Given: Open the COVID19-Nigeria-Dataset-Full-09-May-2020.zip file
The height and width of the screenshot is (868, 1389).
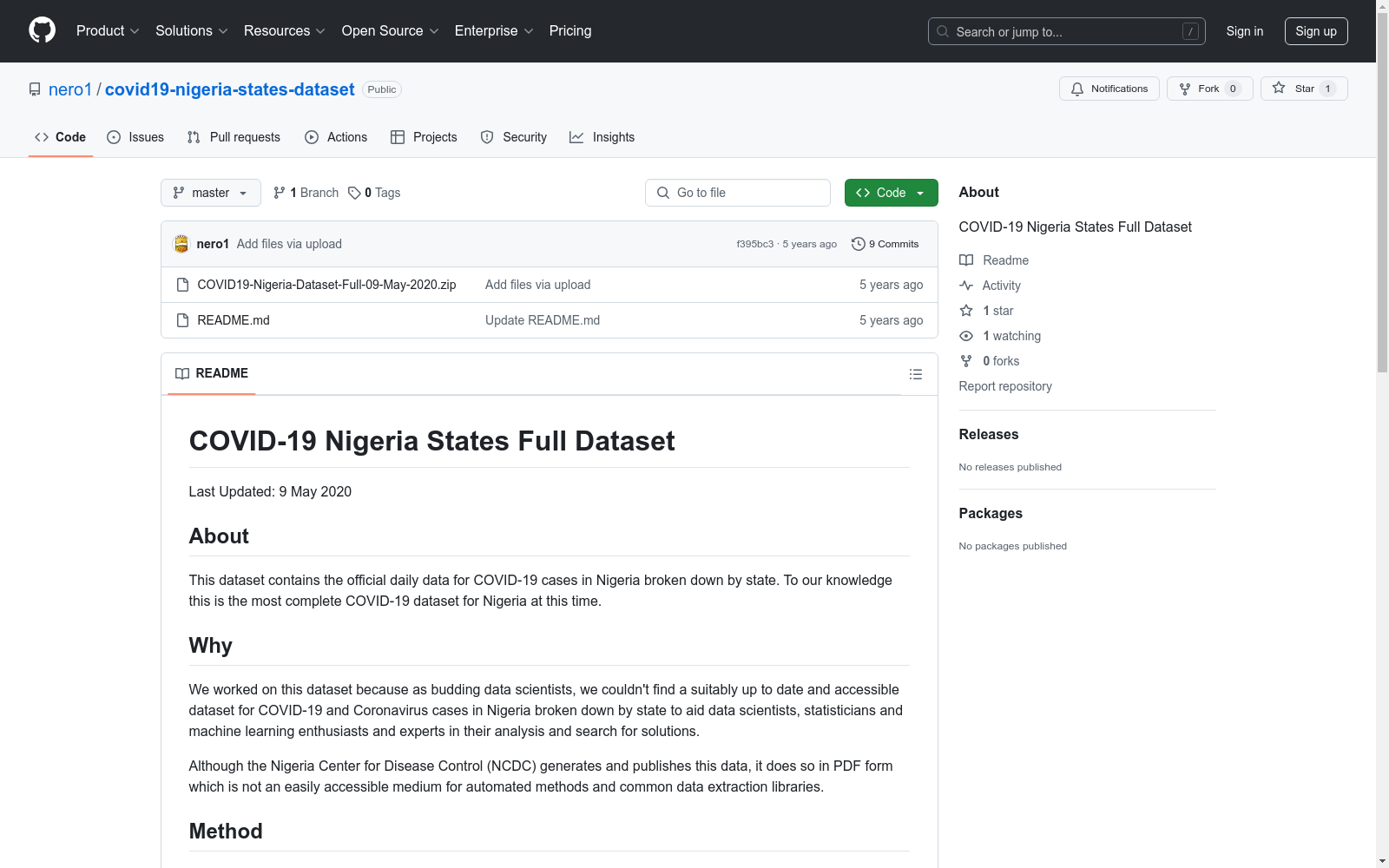Looking at the screenshot, I should [326, 285].
